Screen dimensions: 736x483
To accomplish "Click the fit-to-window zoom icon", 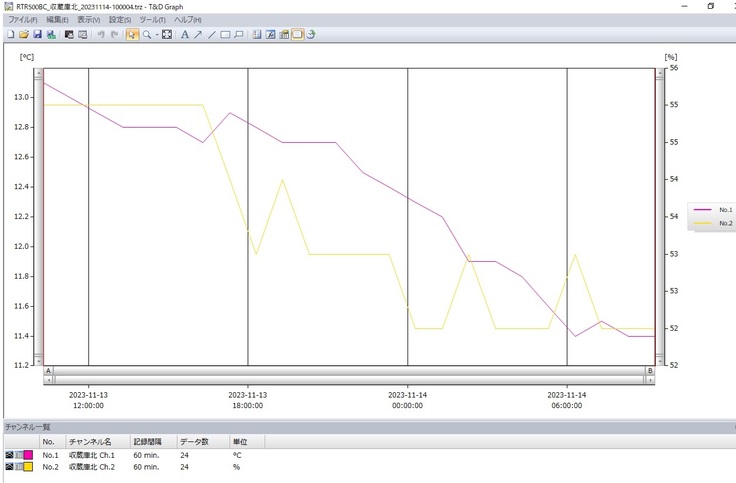I will click(x=167, y=34).
